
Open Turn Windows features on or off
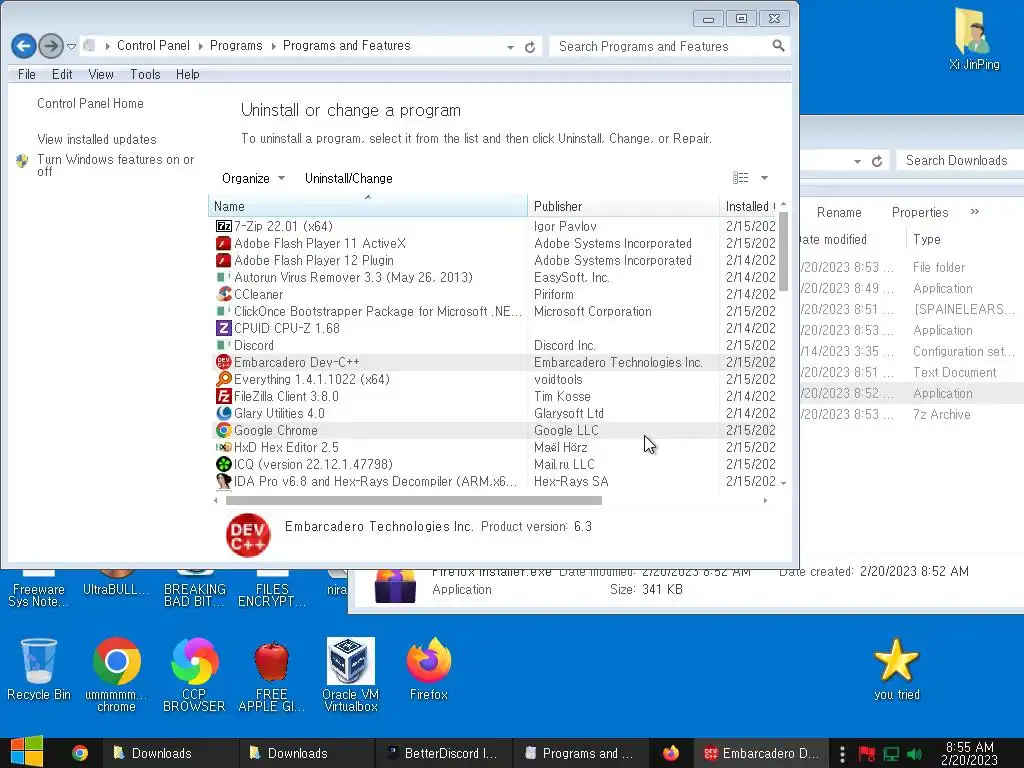tap(116, 165)
